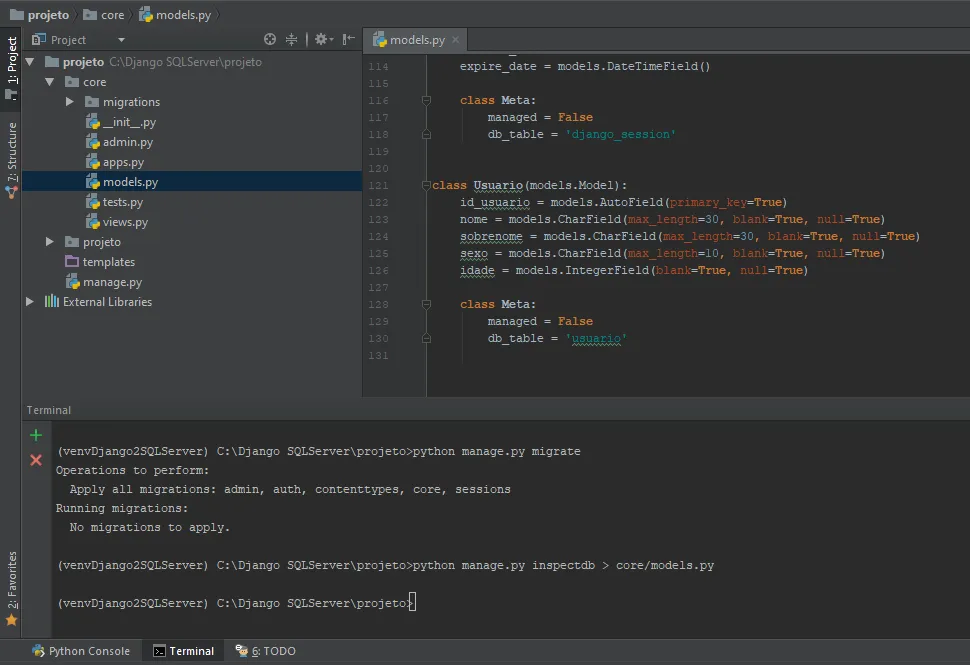Click the collapse all icon in Project panel
This screenshot has height=665, width=970.
[x=291, y=40]
